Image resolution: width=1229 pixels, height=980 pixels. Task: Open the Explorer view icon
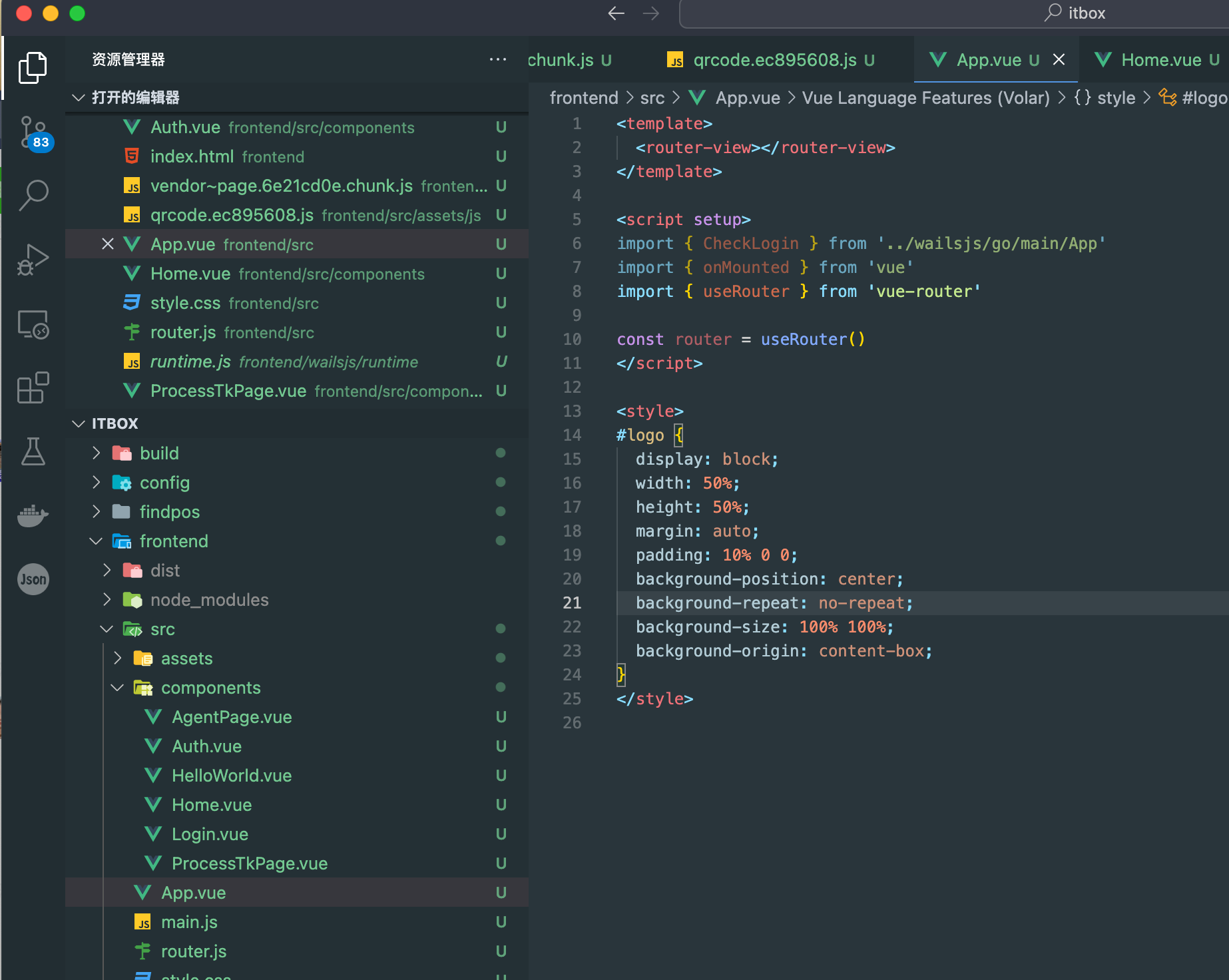coord(33,67)
